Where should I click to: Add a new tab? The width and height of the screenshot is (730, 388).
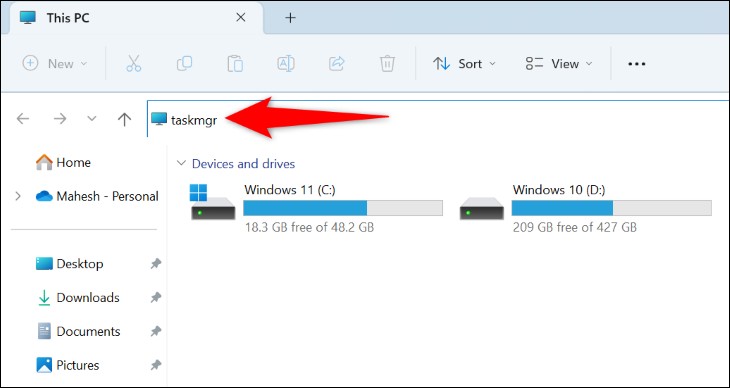tap(290, 18)
